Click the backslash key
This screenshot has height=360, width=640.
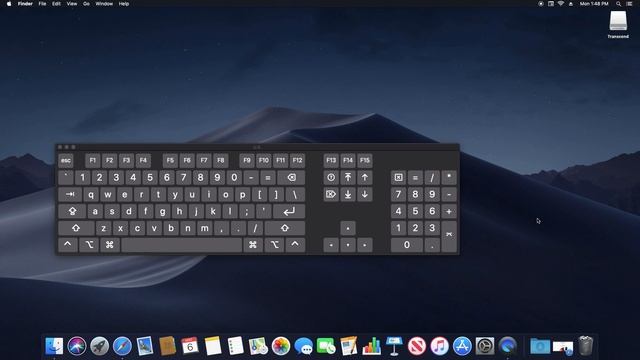point(295,194)
